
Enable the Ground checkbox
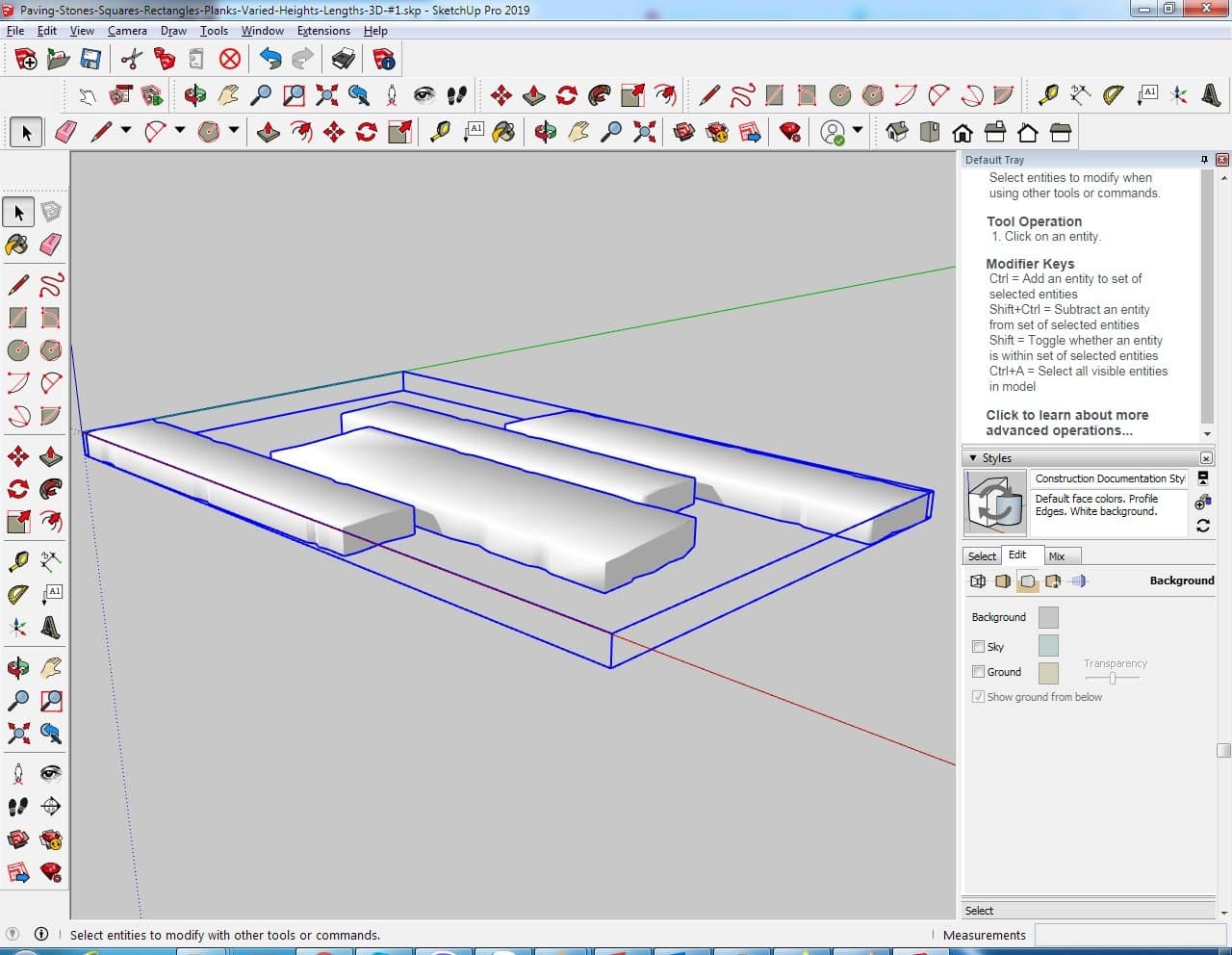[978, 672]
